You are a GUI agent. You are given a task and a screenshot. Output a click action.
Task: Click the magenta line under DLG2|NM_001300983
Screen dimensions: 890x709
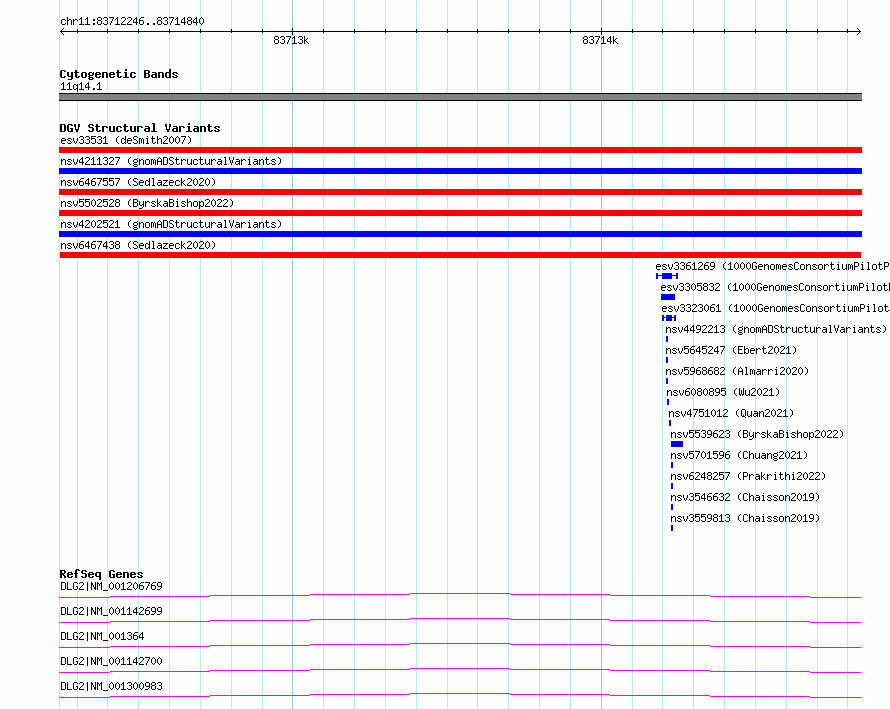tap(460, 695)
